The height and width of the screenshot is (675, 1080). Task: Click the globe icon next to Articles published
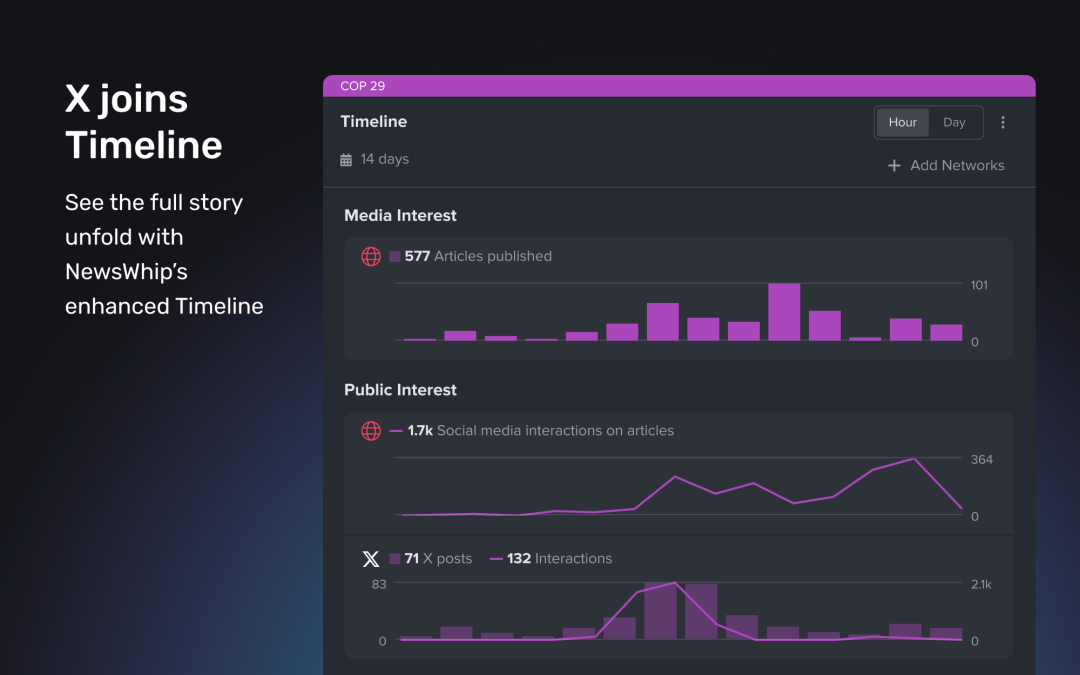[371, 256]
